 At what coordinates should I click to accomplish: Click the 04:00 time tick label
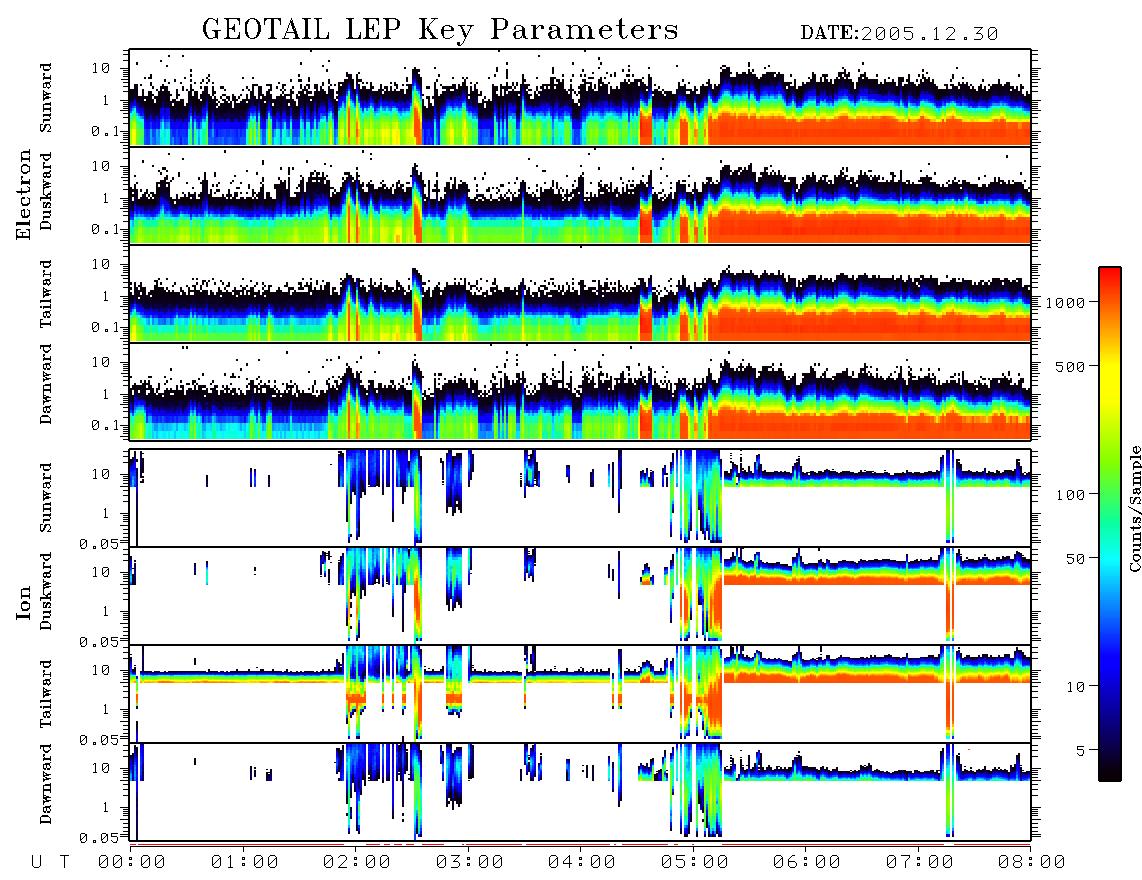(582, 863)
